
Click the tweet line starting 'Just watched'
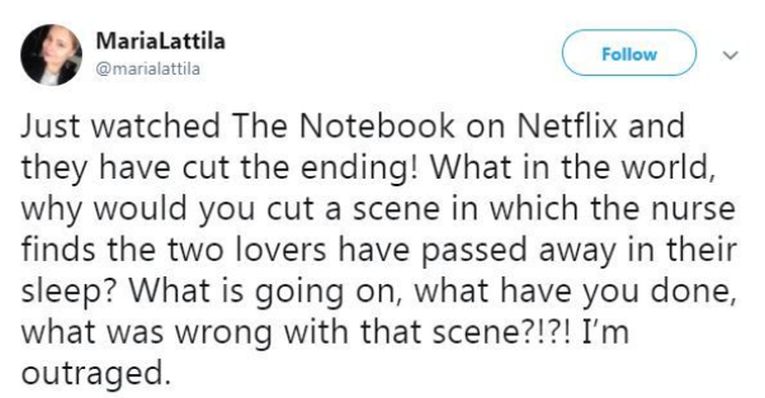click(352, 126)
